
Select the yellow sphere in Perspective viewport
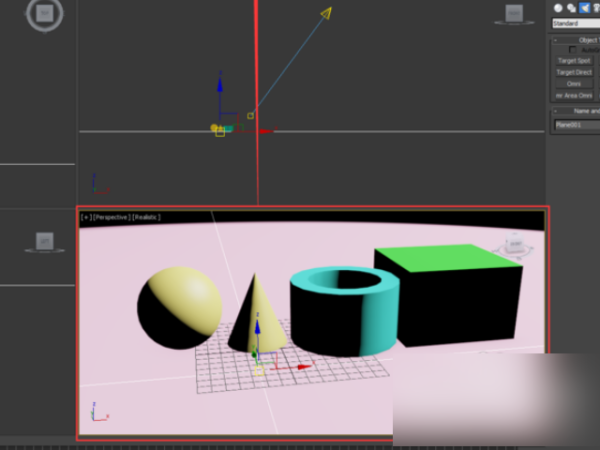click(x=179, y=308)
